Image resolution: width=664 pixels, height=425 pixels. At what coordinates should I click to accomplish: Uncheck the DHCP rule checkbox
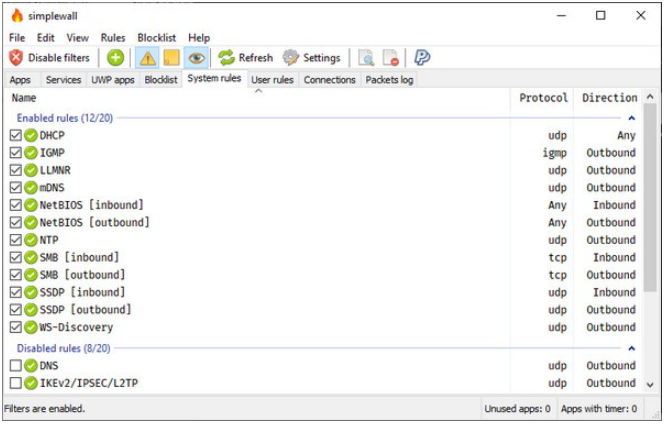[x=16, y=135]
